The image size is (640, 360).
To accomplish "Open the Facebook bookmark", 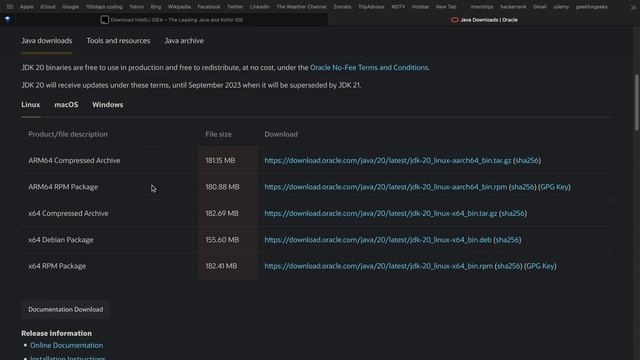I will (x=209, y=7).
